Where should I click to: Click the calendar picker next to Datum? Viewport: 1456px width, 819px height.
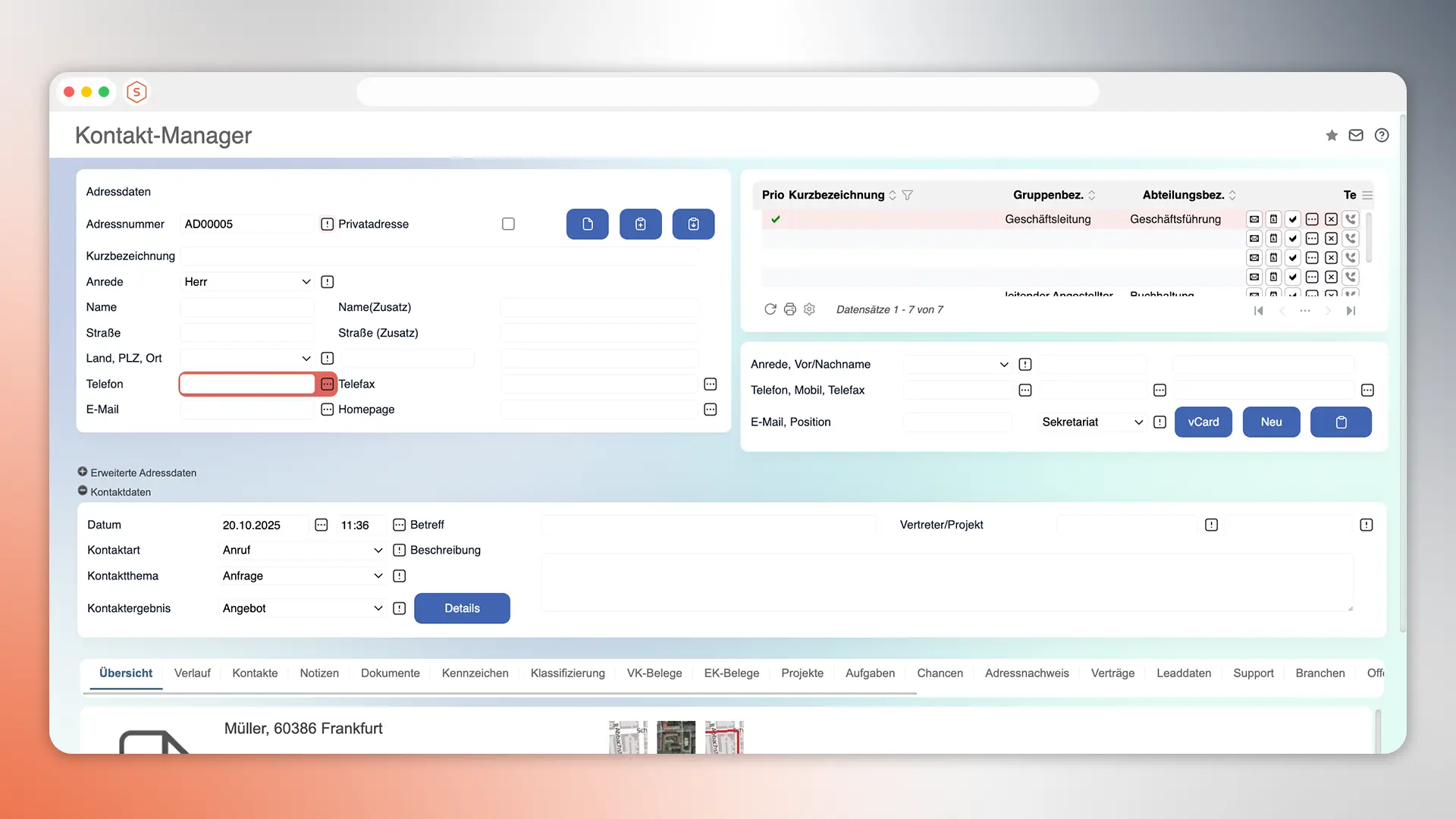322,525
